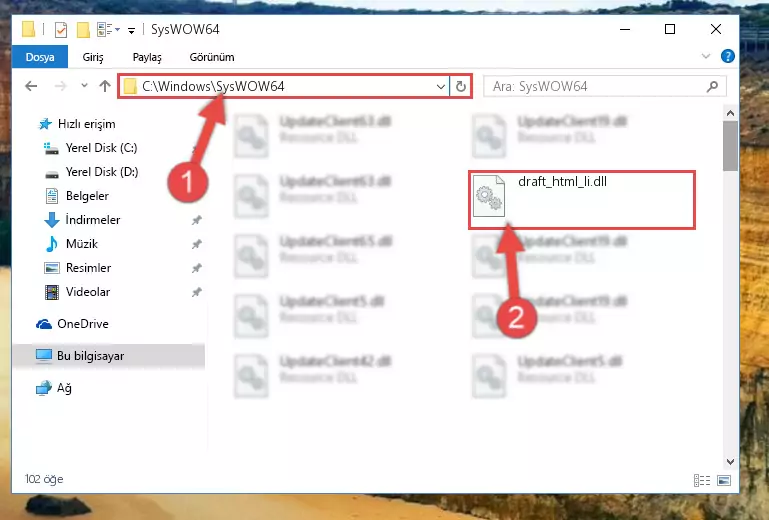This screenshot has width=769, height=520.
Task: Go up one folder level arrow
Action: pyautogui.click(x=105, y=86)
